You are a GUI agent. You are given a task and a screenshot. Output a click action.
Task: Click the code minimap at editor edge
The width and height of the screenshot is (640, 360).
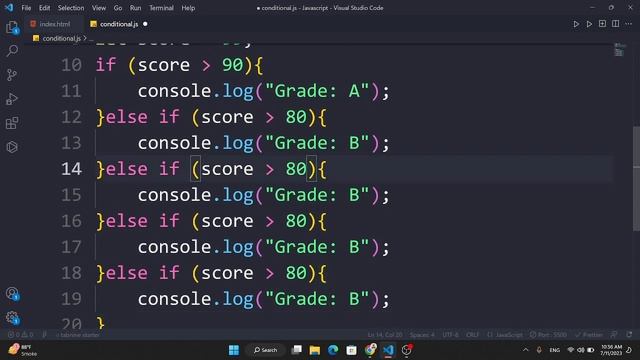(x=620, y=50)
